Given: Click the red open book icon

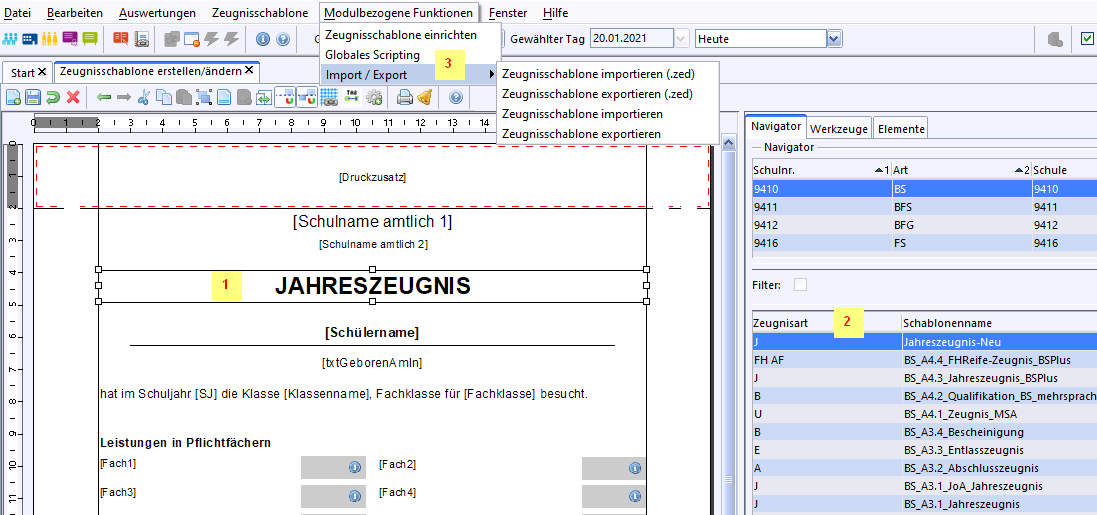Looking at the screenshot, I should [120, 39].
